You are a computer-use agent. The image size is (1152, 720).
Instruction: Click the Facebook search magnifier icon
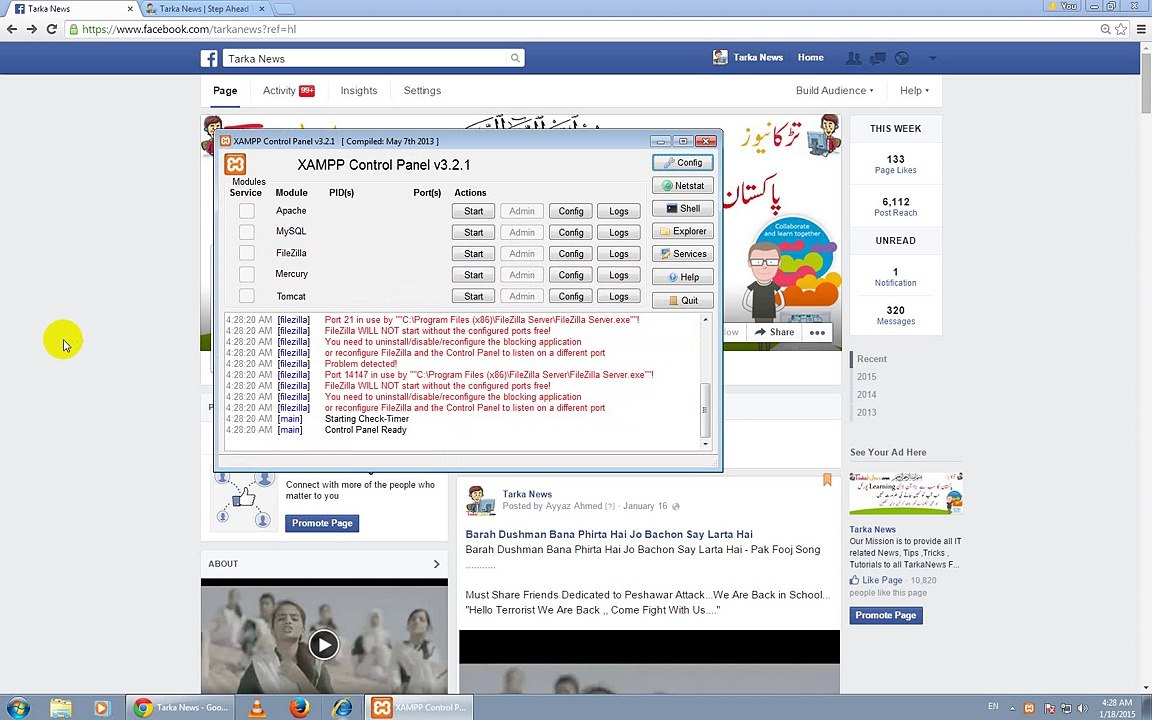[515, 58]
